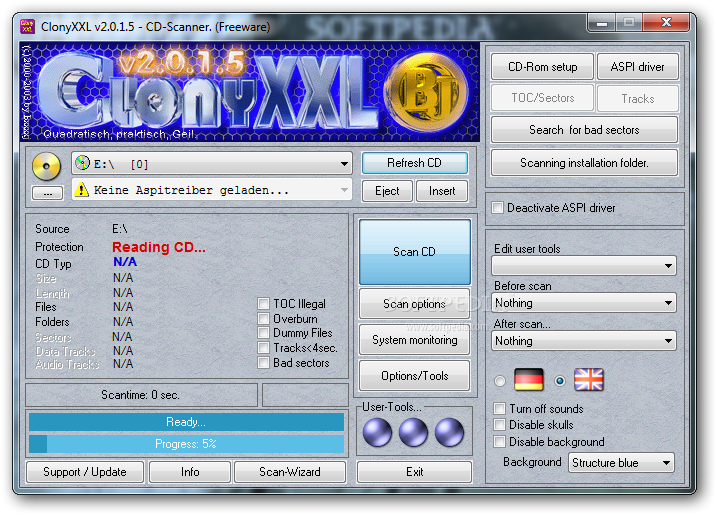Screen dimensions: 717x515
Task: Click the Ready... status bar
Action: pyautogui.click(x=187, y=422)
